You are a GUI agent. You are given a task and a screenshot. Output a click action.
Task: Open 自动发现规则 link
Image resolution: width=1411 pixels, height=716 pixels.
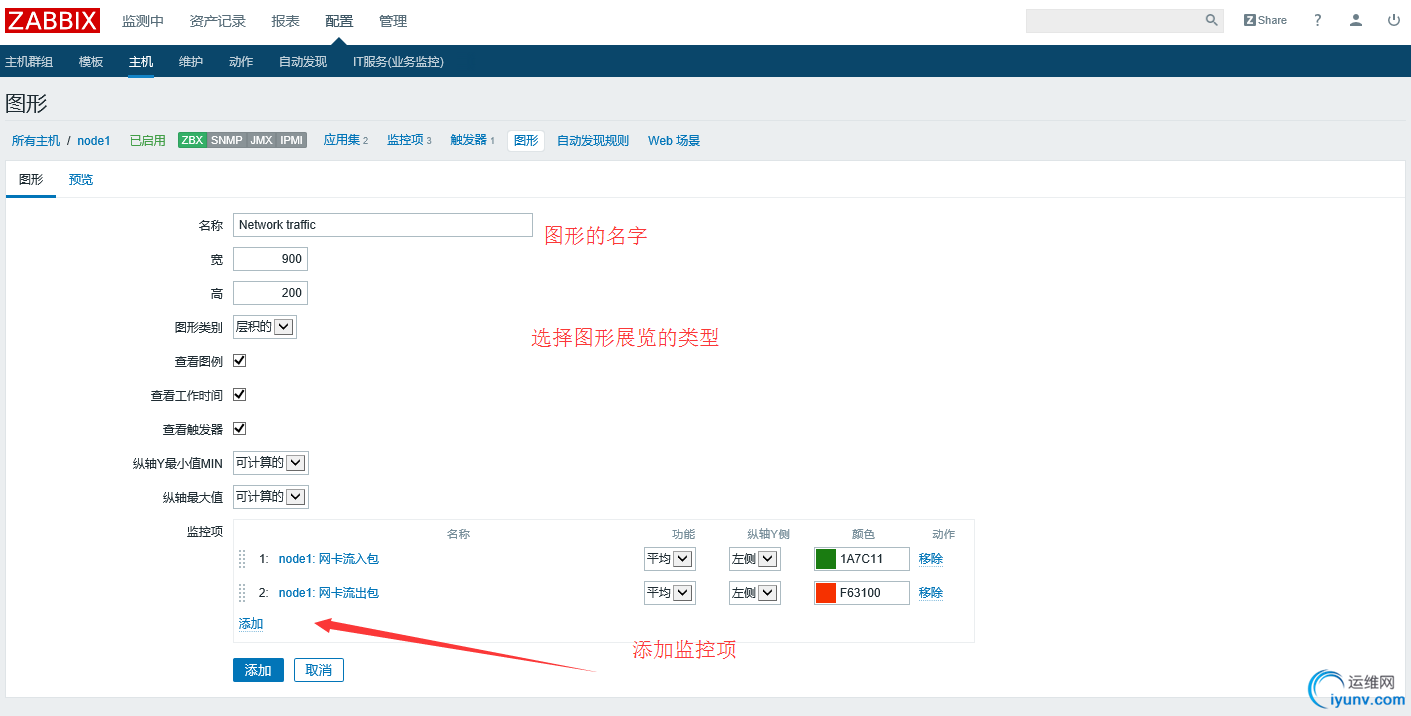tap(593, 141)
